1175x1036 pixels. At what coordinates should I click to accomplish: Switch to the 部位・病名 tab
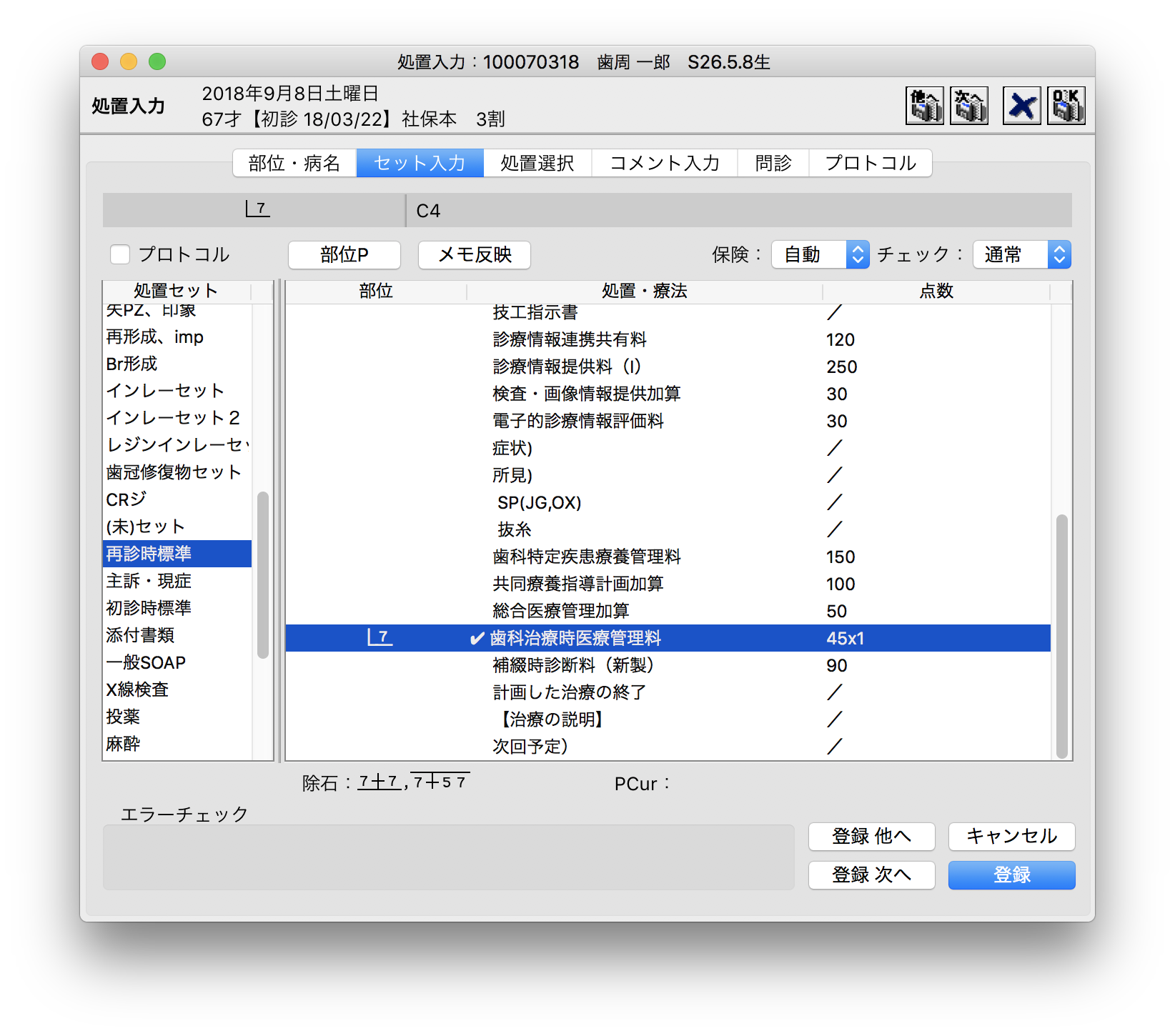(294, 163)
